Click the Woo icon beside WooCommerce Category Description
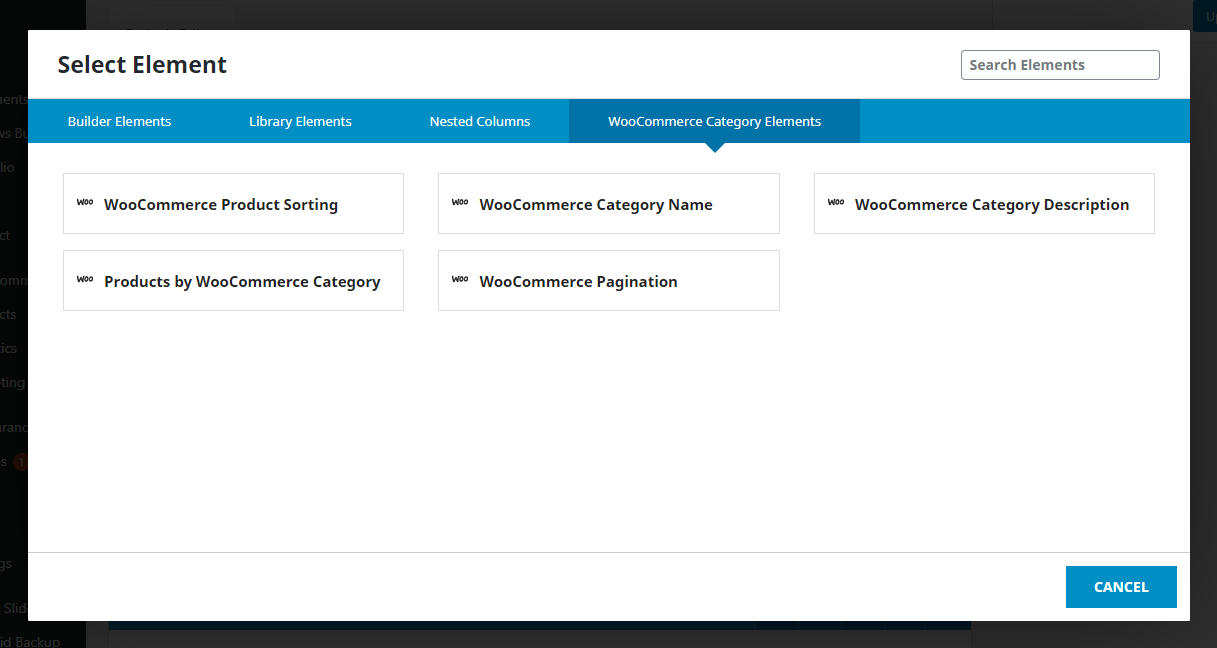 pyautogui.click(x=836, y=203)
